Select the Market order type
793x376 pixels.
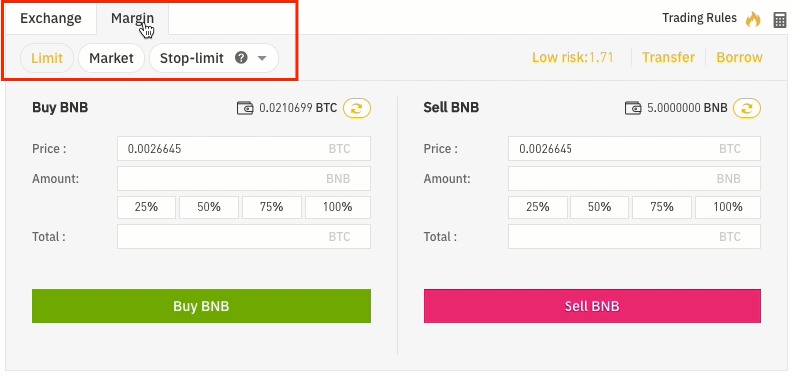tap(111, 58)
